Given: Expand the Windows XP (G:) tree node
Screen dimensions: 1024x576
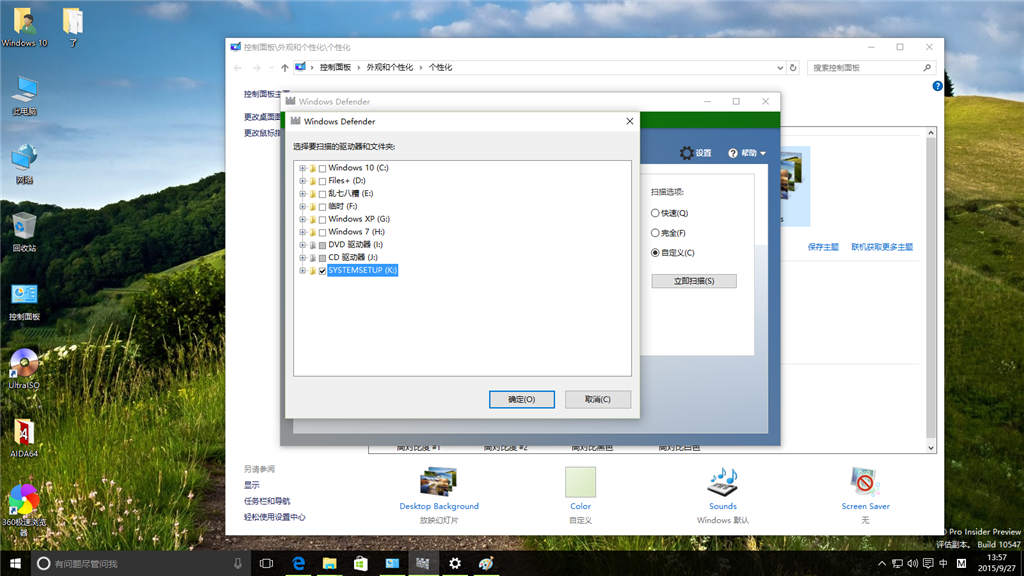Looking at the screenshot, I should tap(302, 219).
